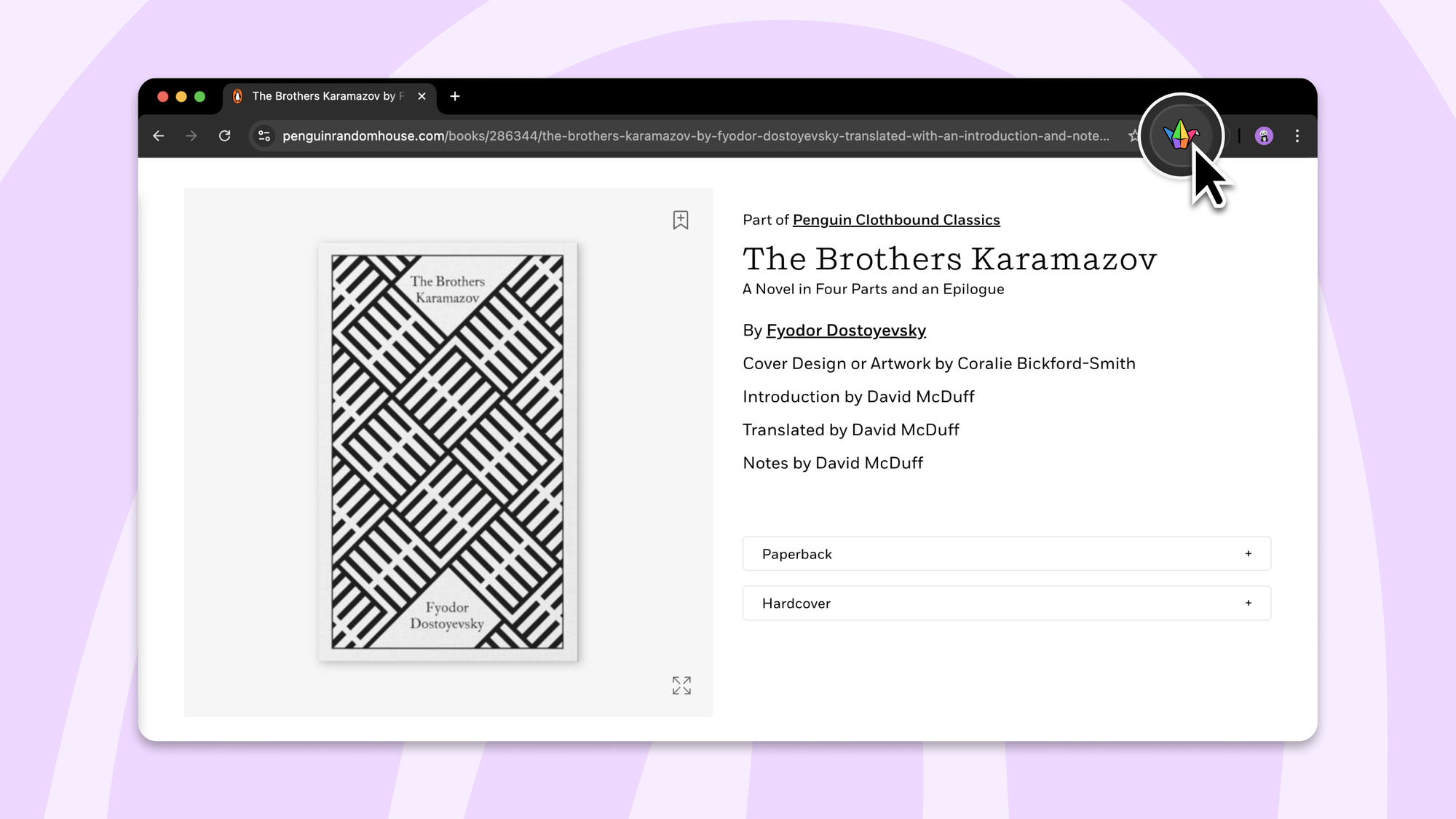This screenshot has height=819, width=1456.
Task: Open the purple profile avatar
Action: (1264, 136)
